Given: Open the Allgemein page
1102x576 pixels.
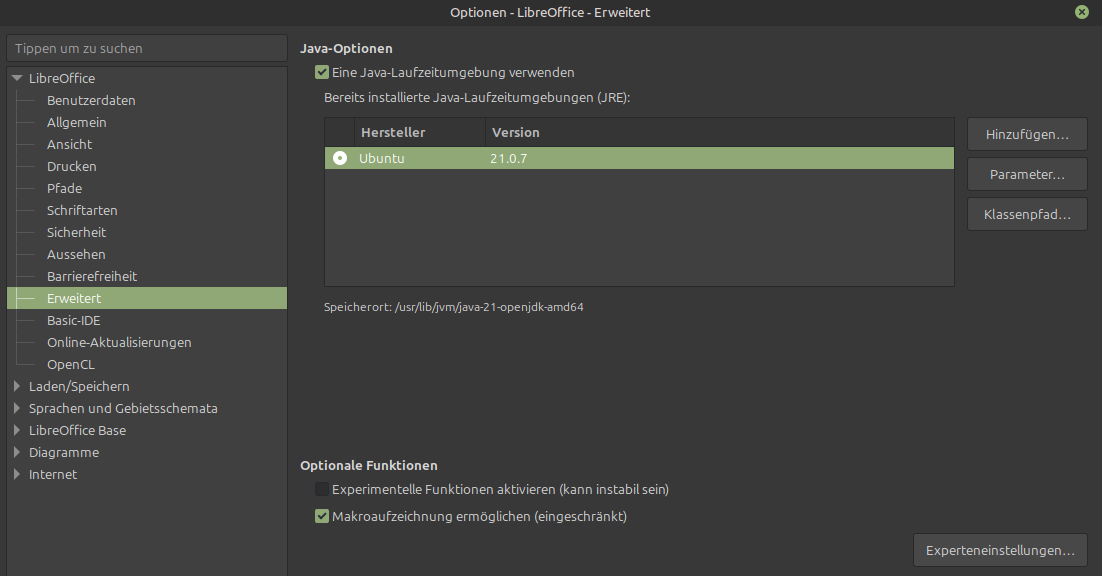Looking at the screenshot, I should (77, 122).
